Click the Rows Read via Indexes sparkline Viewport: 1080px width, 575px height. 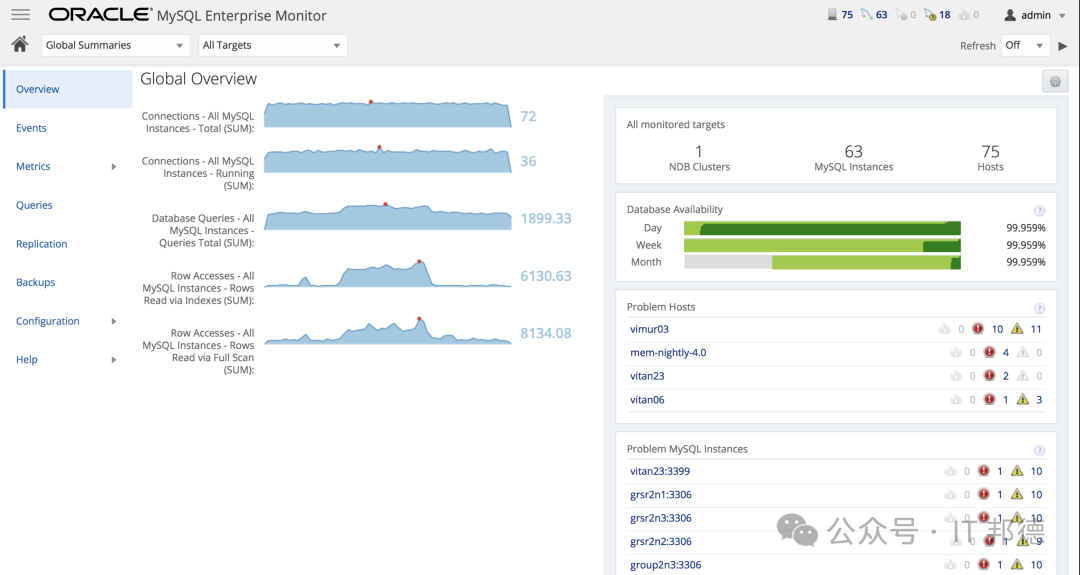pos(388,273)
